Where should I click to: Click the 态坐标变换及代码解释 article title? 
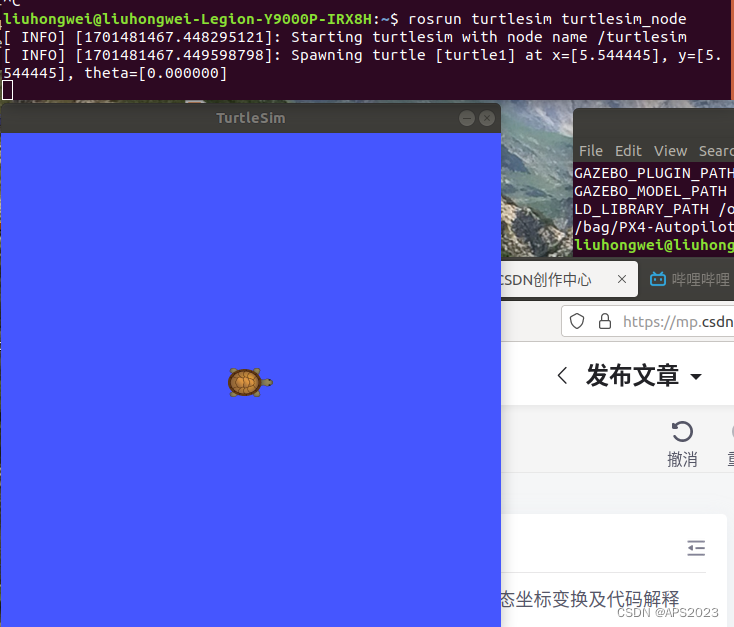pos(590,598)
